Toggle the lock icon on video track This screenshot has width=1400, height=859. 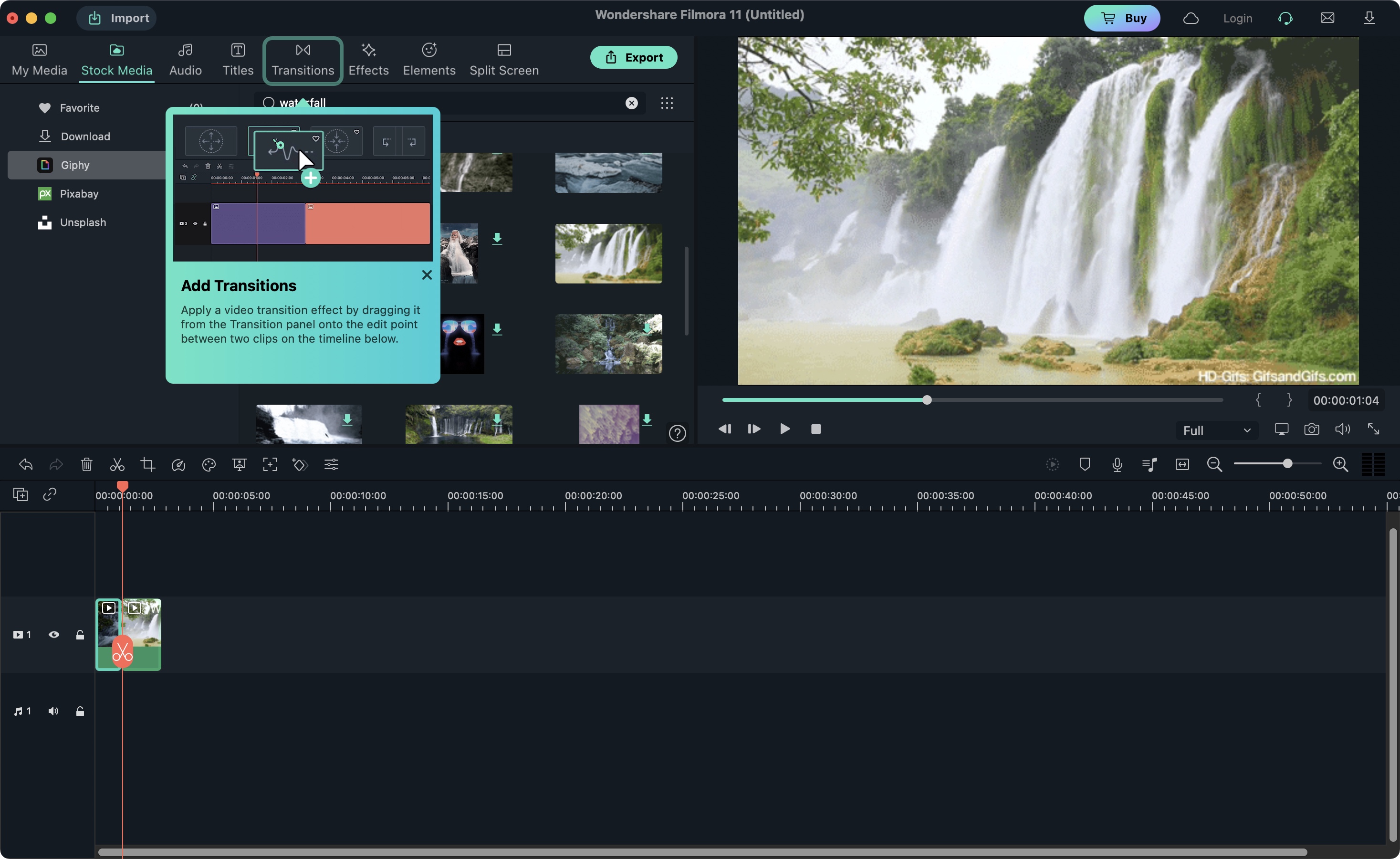pos(80,634)
